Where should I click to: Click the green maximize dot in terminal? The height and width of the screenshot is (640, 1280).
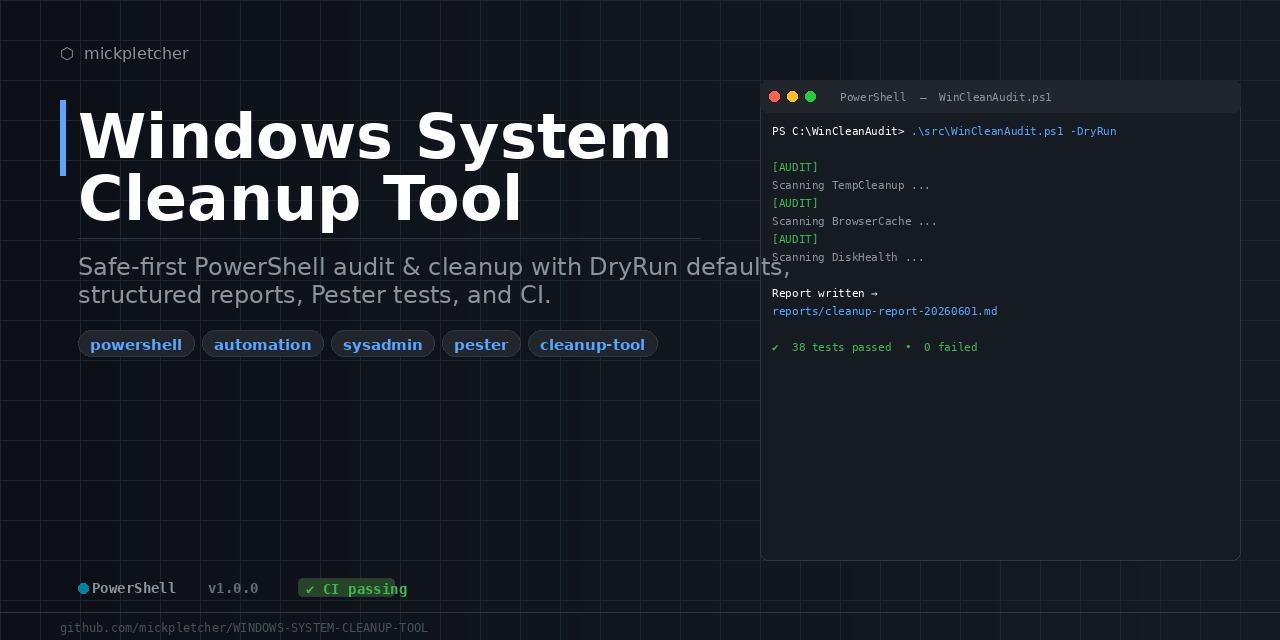point(810,97)
